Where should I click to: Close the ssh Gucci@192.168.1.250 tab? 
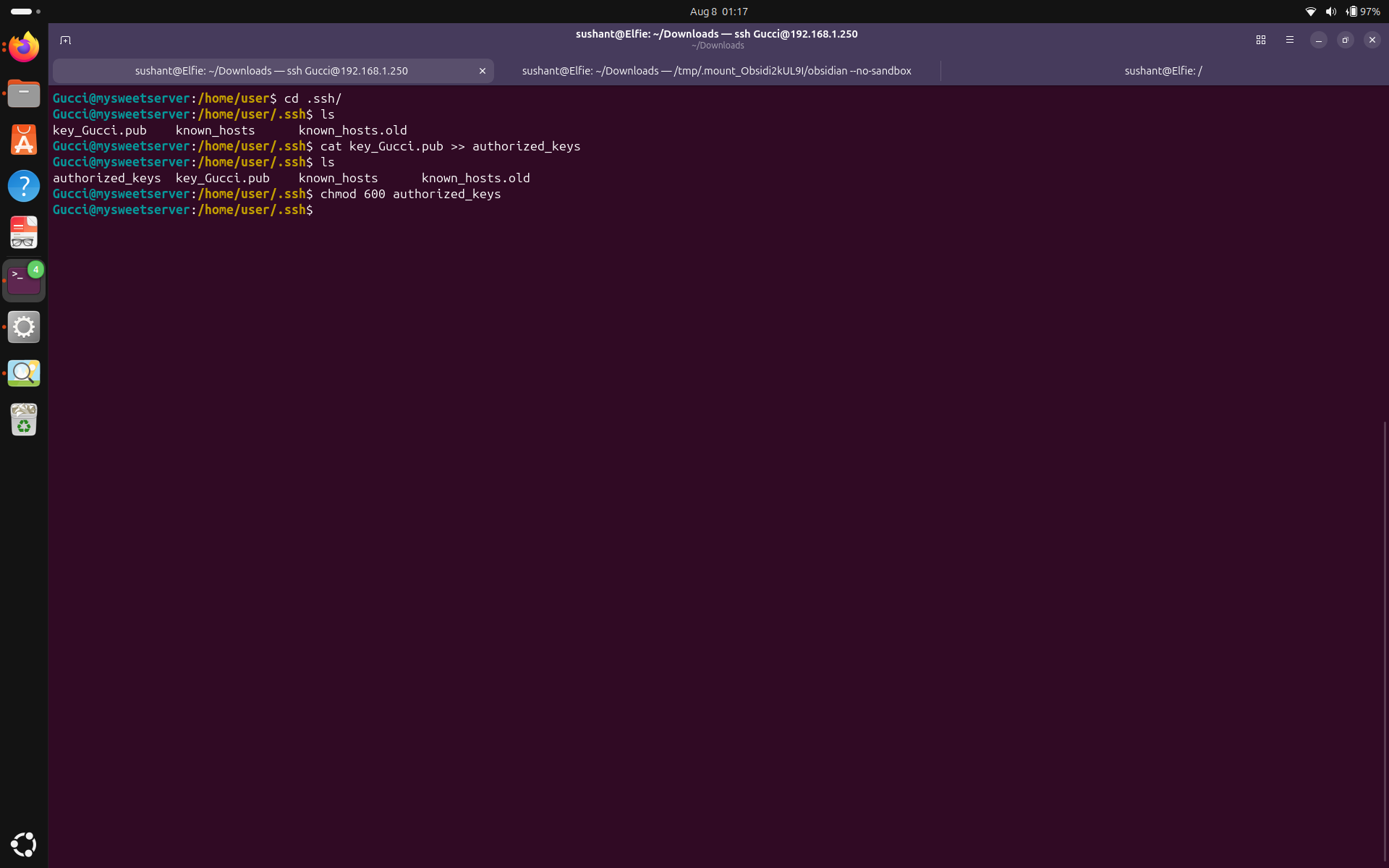483,71
